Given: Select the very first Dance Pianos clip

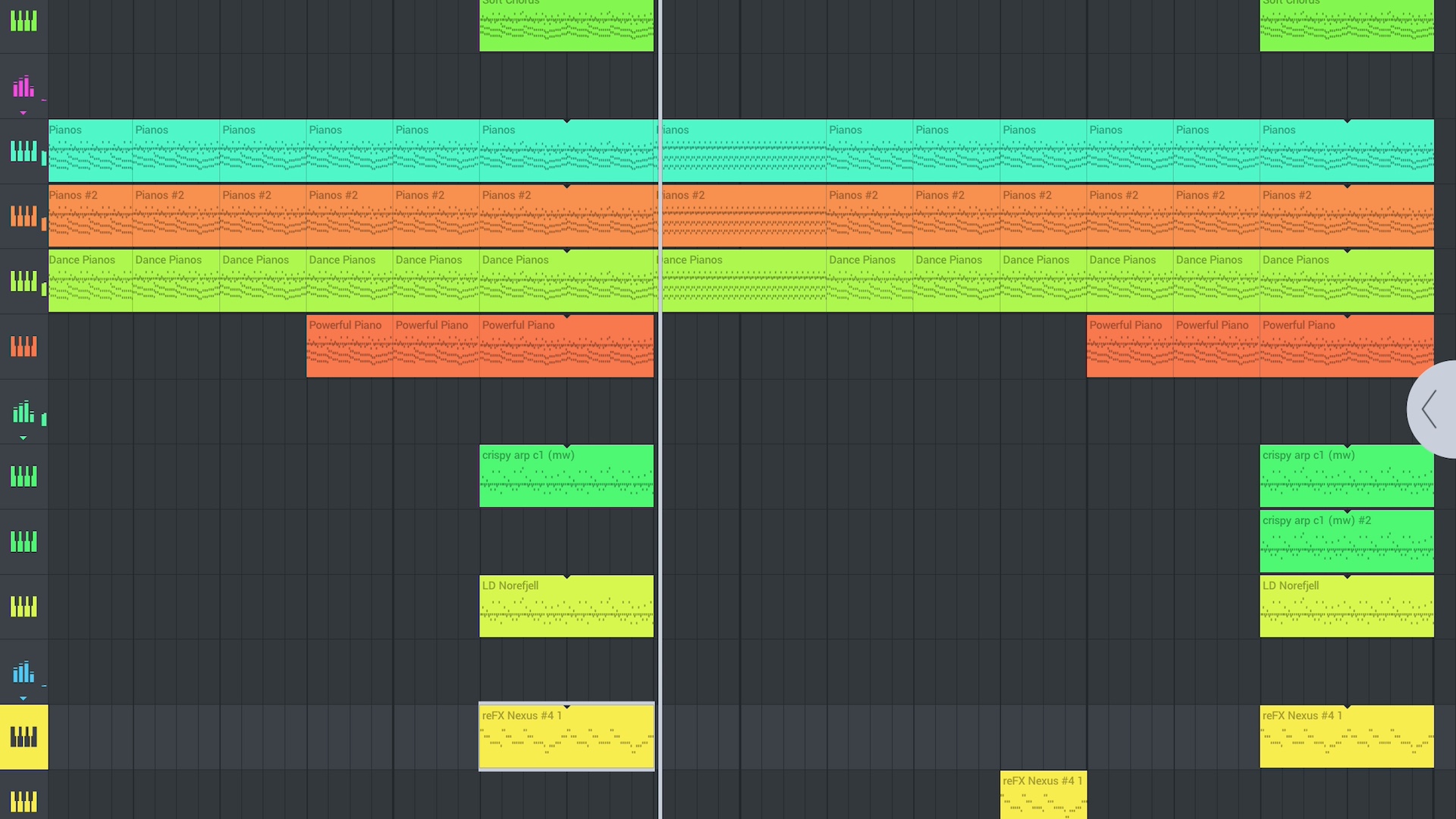Looking at the screenshot, I should tap(90, 281).
